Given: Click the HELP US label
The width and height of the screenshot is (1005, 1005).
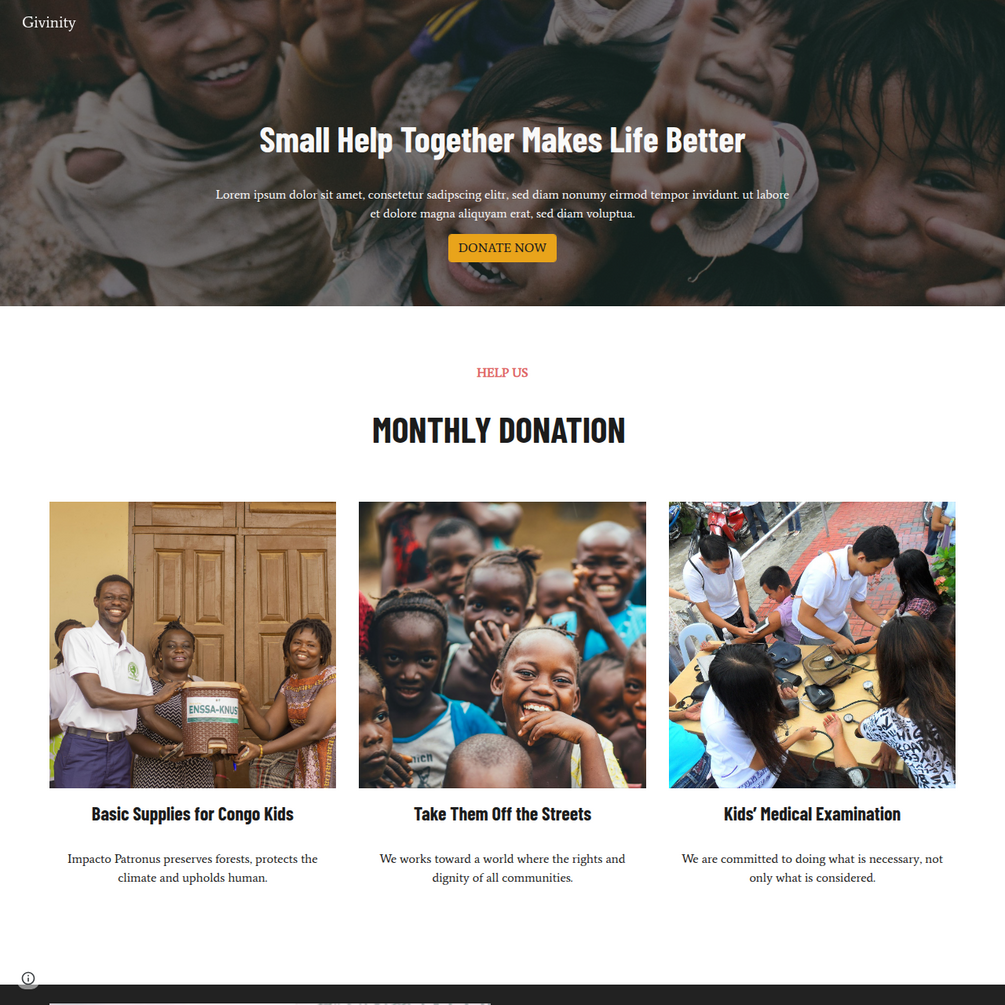Looking at the screenshot, I should click(x=502, y=373).
